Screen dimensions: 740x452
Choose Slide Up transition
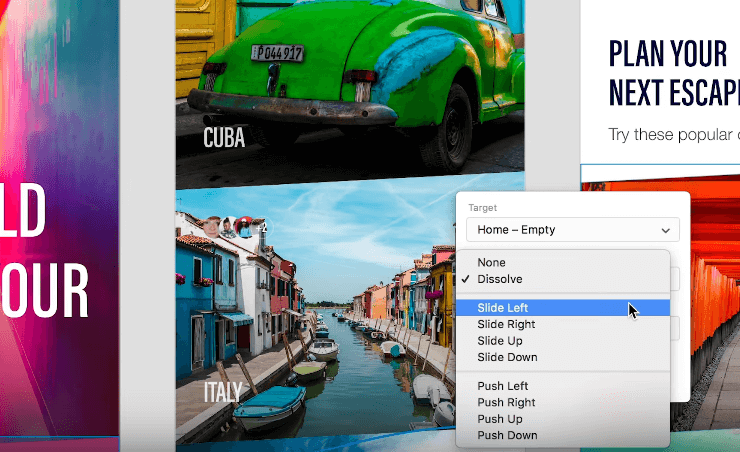pyautogui.click(x=563, y=341)
